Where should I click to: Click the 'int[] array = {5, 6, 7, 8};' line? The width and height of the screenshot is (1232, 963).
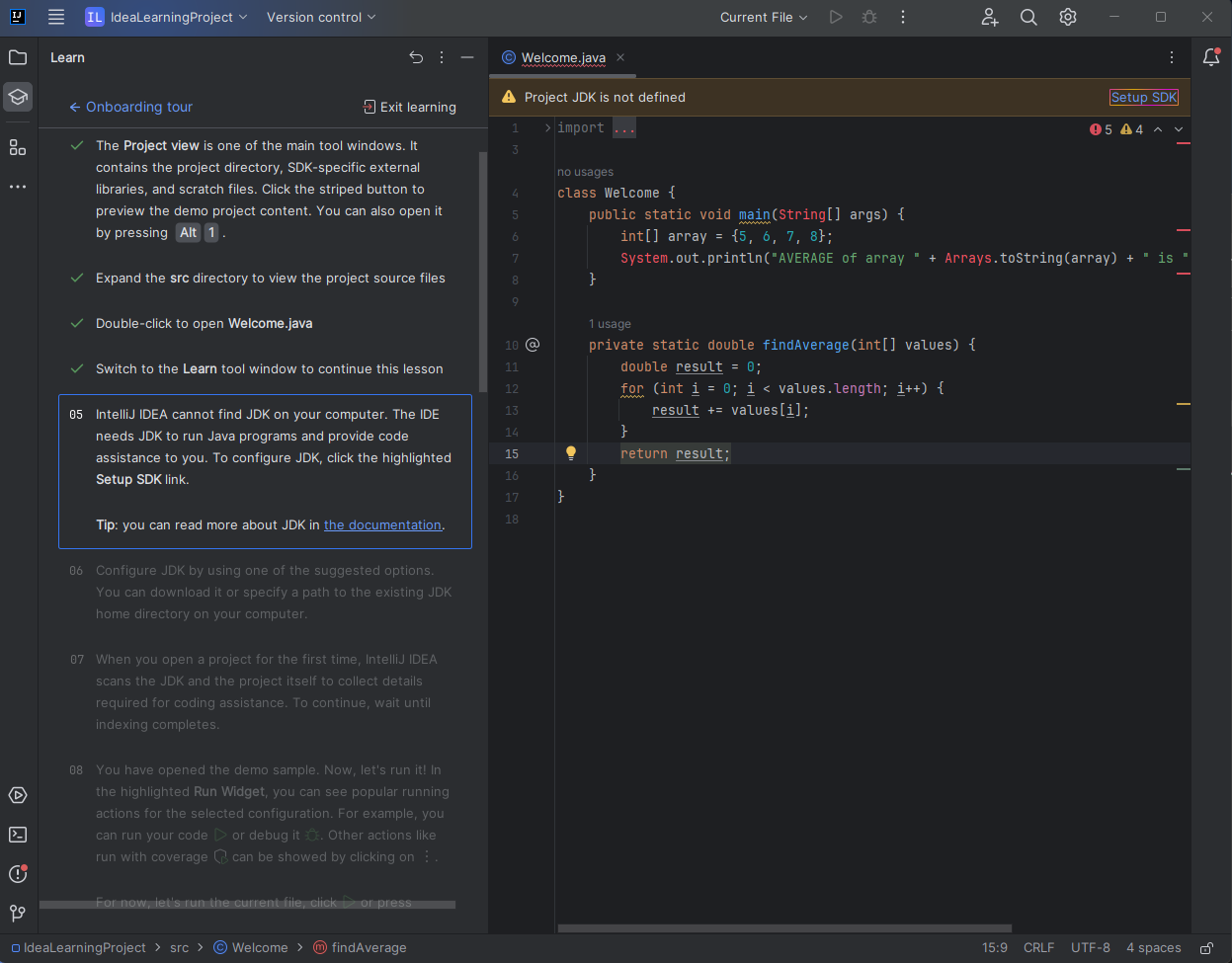tap(727, 237)
